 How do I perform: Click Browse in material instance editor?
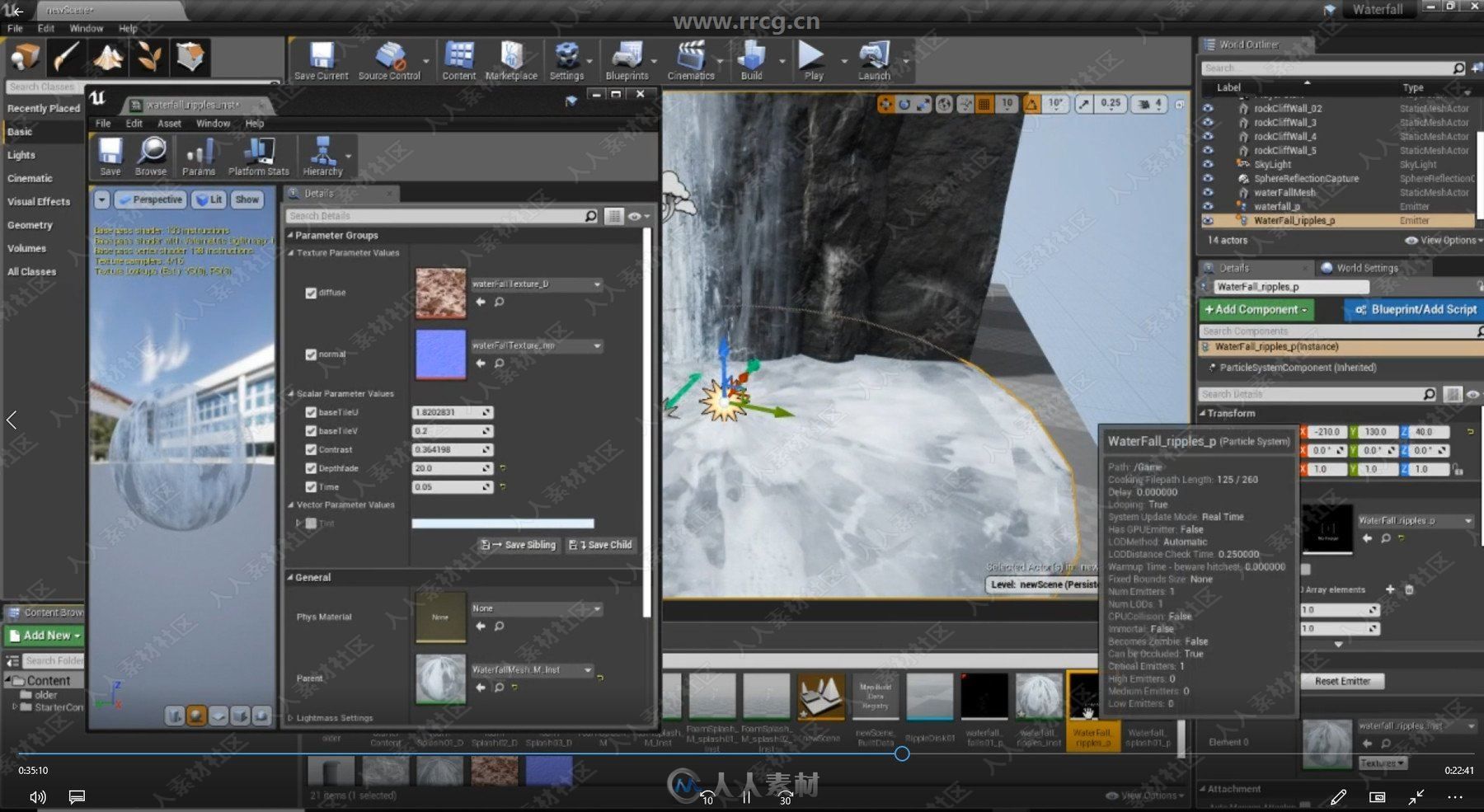[x=151, y=157]
